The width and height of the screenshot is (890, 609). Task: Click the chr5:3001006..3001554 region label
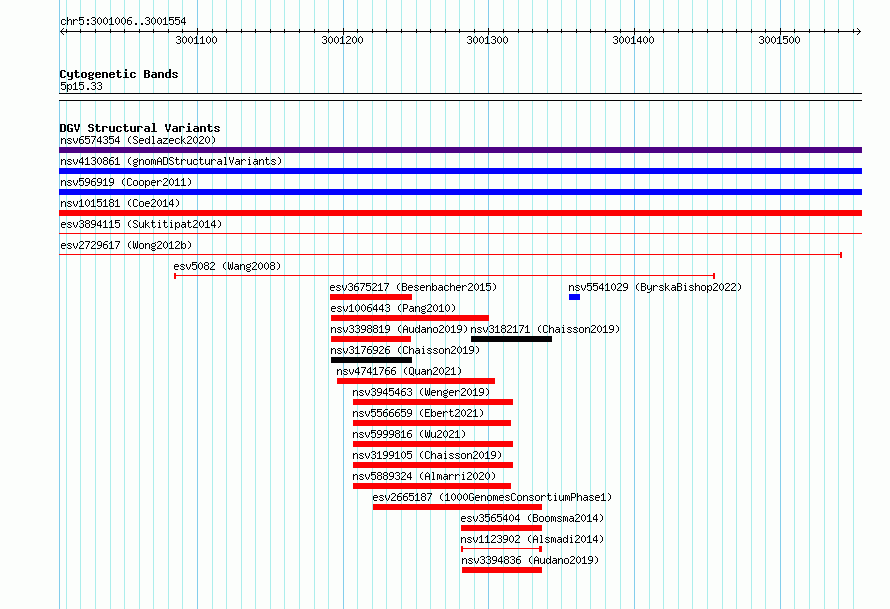tap(123, 22)
